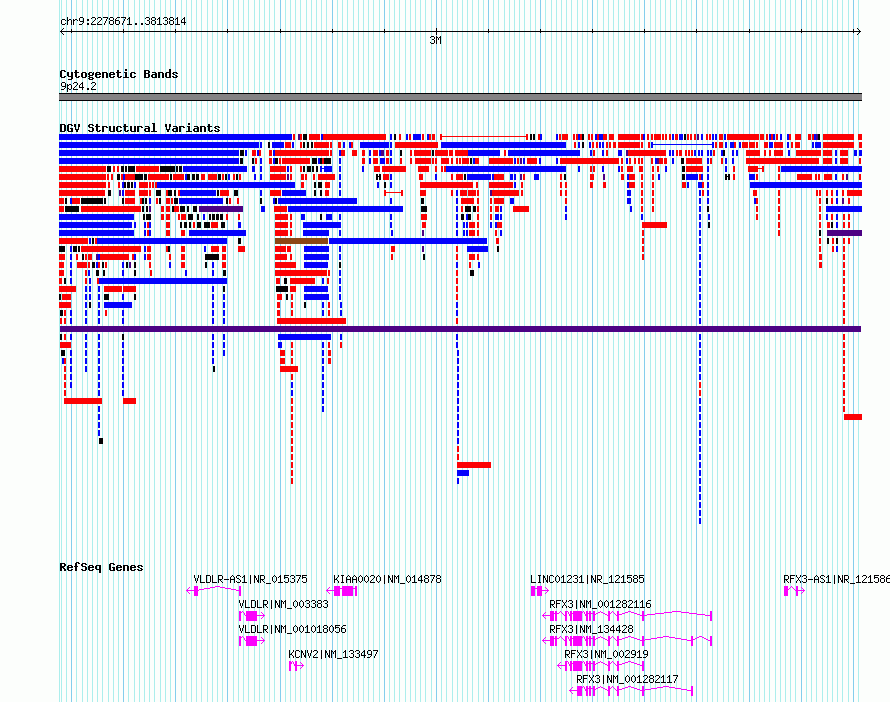Click the right arrowhead of the ruler
This screenshot has width=890, height=702.
859,32
